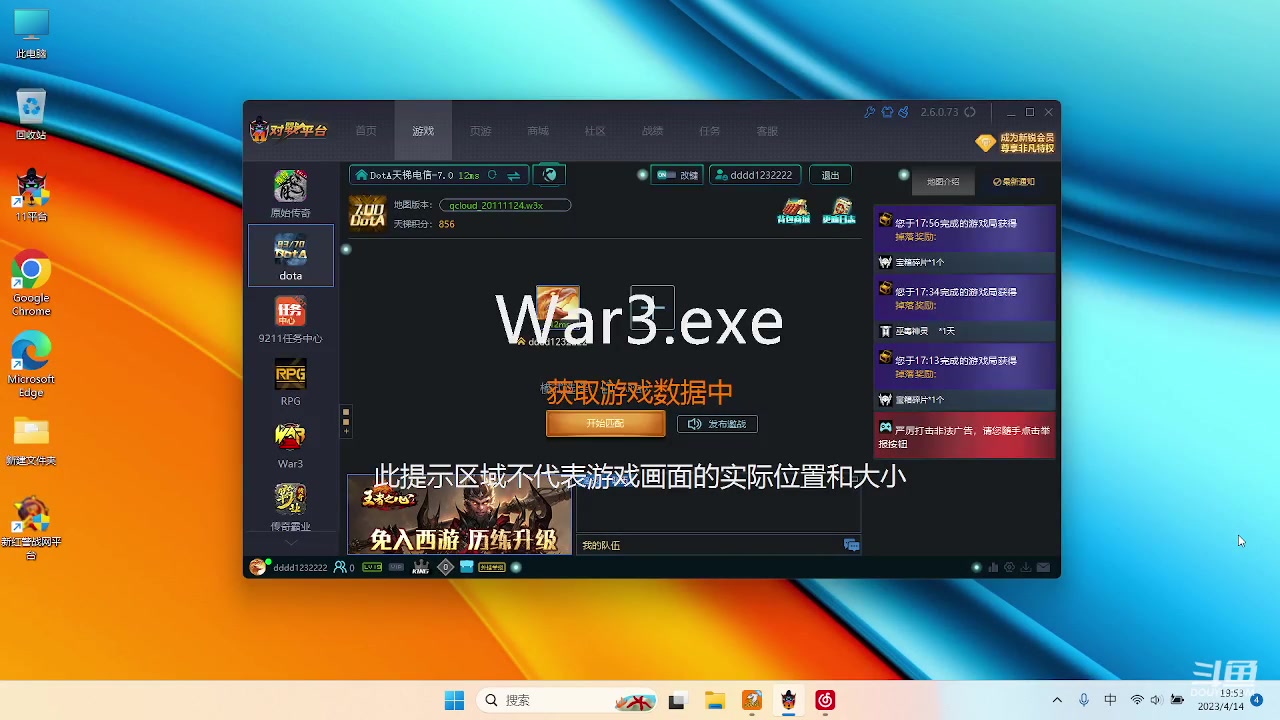The width and height of the screenshot is (1280, 720).
Task: Open the 17:56 game reward notification
Action: [x=965, y=229]
